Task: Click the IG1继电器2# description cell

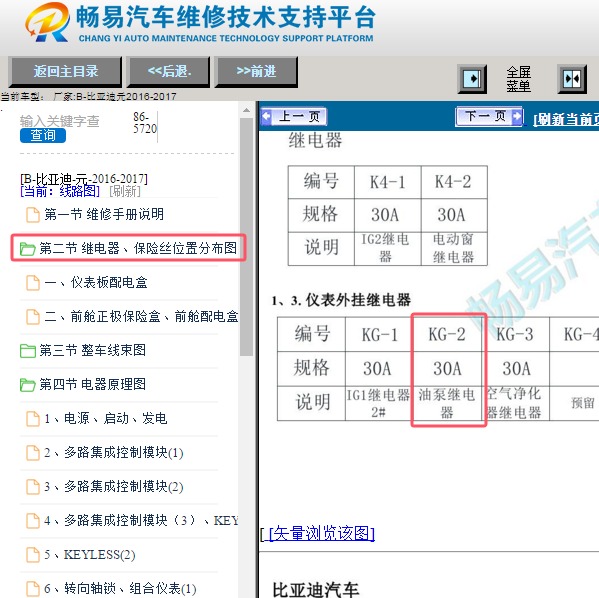Action: coord(379,404)
